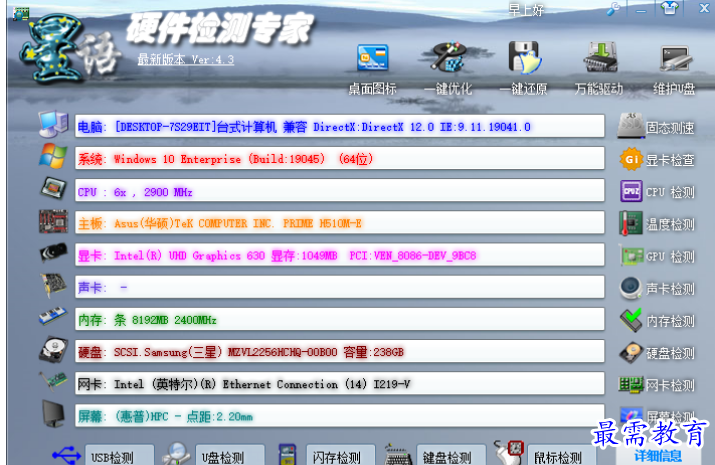Screen dimensions: 715x465
Task: Launch 一键优化 one-click optimization
Action: pos(449,67)
